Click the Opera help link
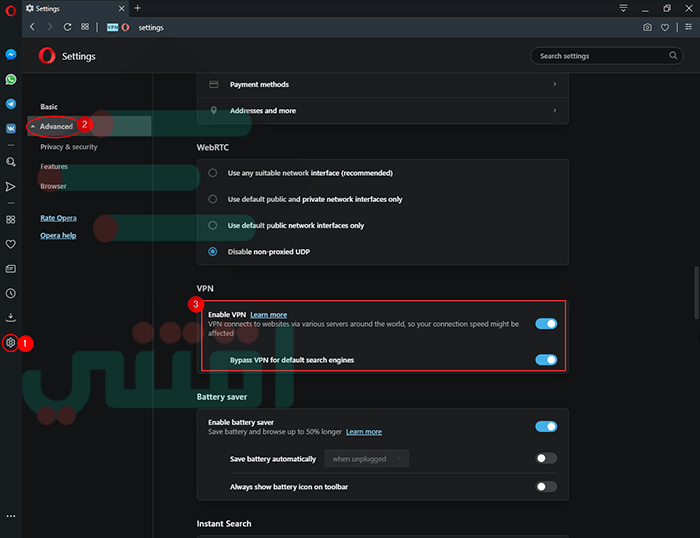 [58, 235]
